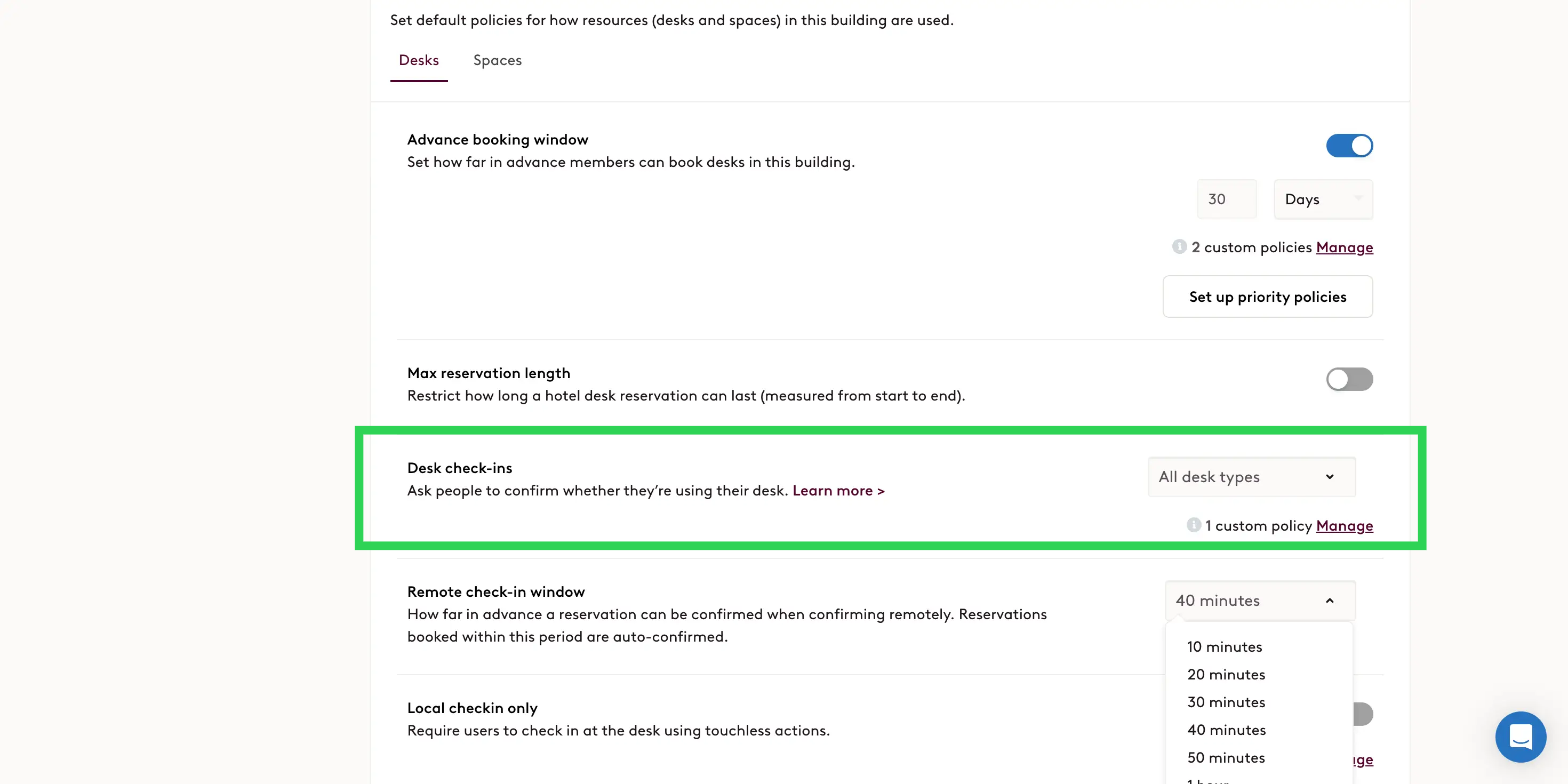Viewport: 1568px width, 784px height.
Task: Manage the 1 custom check-in policy
Action: (x=1344, y=525)
